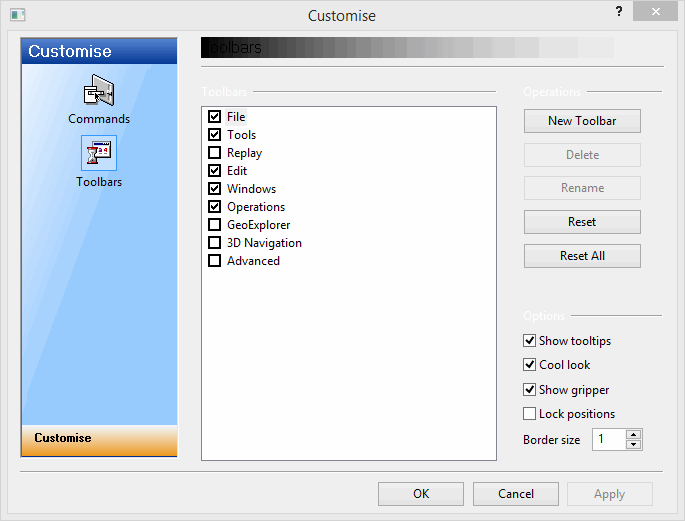Viewport: 685px width, 521px height.
Task: Click the Rename button
Action: click(582, 188)
